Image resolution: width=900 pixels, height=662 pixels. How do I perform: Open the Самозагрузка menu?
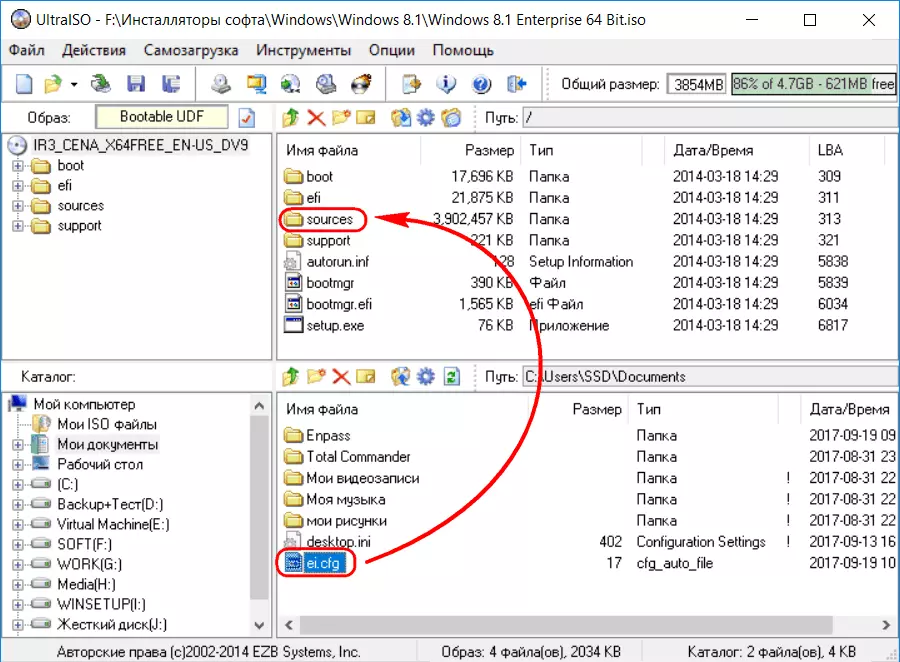pos(191,50)
